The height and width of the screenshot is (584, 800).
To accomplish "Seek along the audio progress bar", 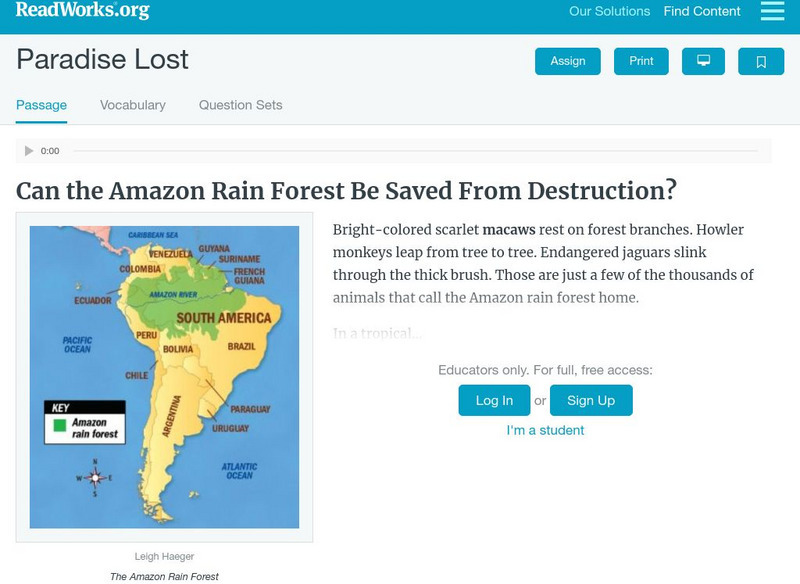I will pos(415,151).
